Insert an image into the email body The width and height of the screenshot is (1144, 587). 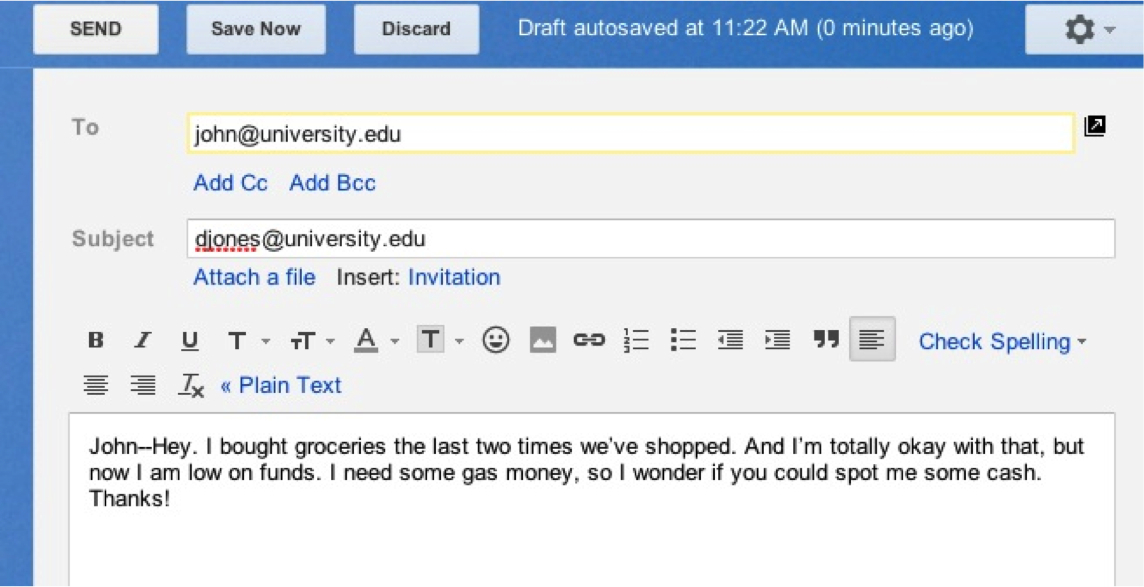pyautogui.click(x=541, y=340)
